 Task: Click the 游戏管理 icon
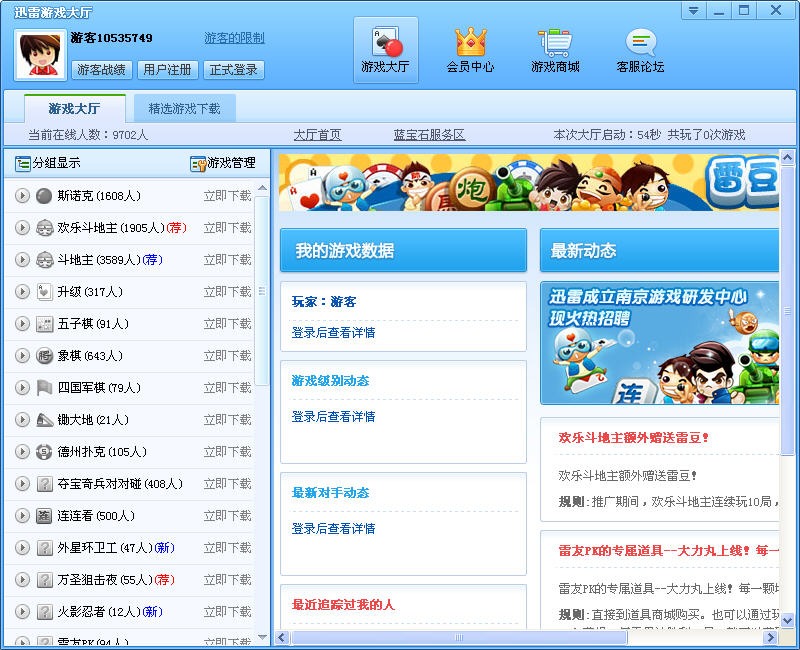click(197, 163)
